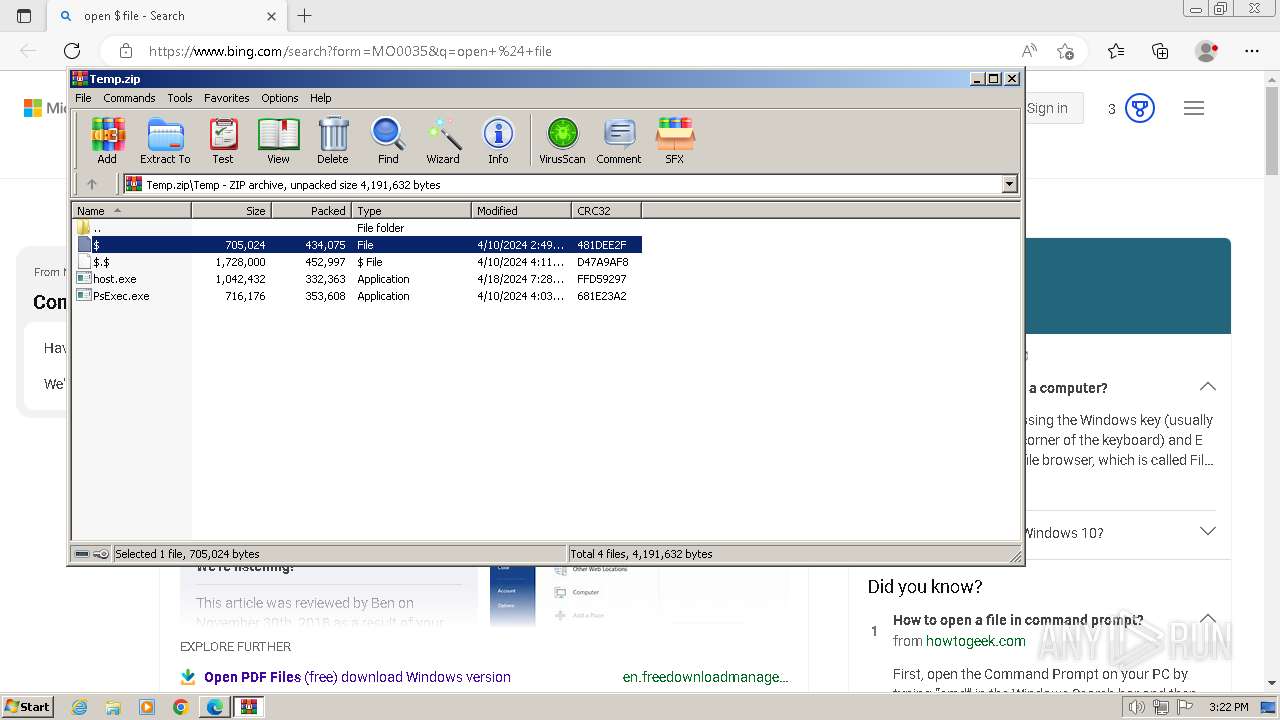The width and height of the screenshot is (1280, 720).
Task: Sort by Modified column header
Action: [x=521, y=210]
